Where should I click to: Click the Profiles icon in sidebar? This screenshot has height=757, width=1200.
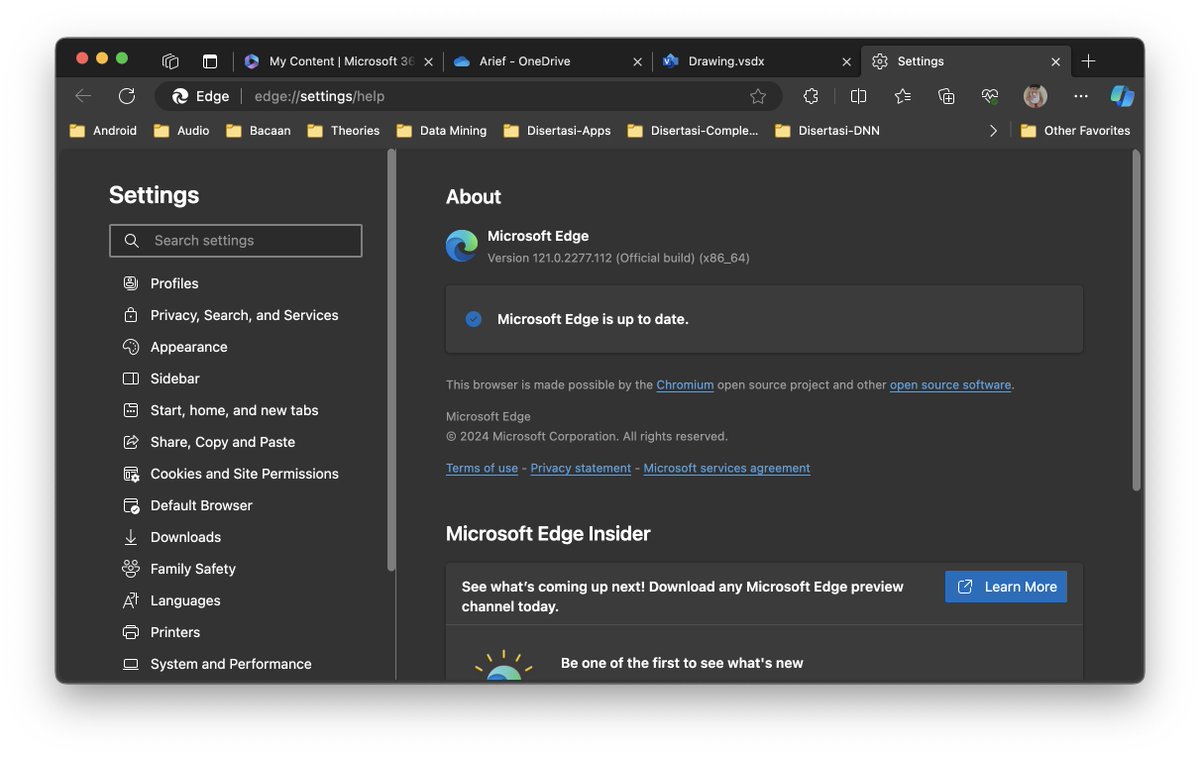131,283
